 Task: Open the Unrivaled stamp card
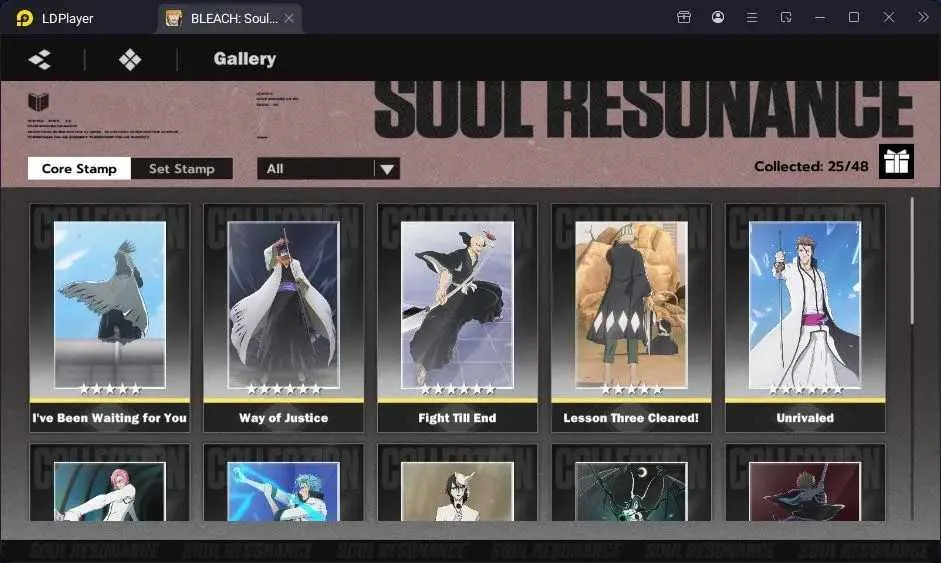(x=805, y=318)
